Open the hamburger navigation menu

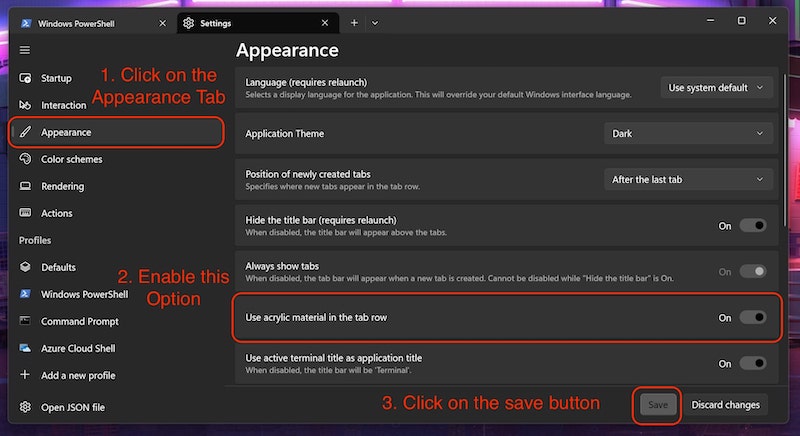(x=24, y=50)
